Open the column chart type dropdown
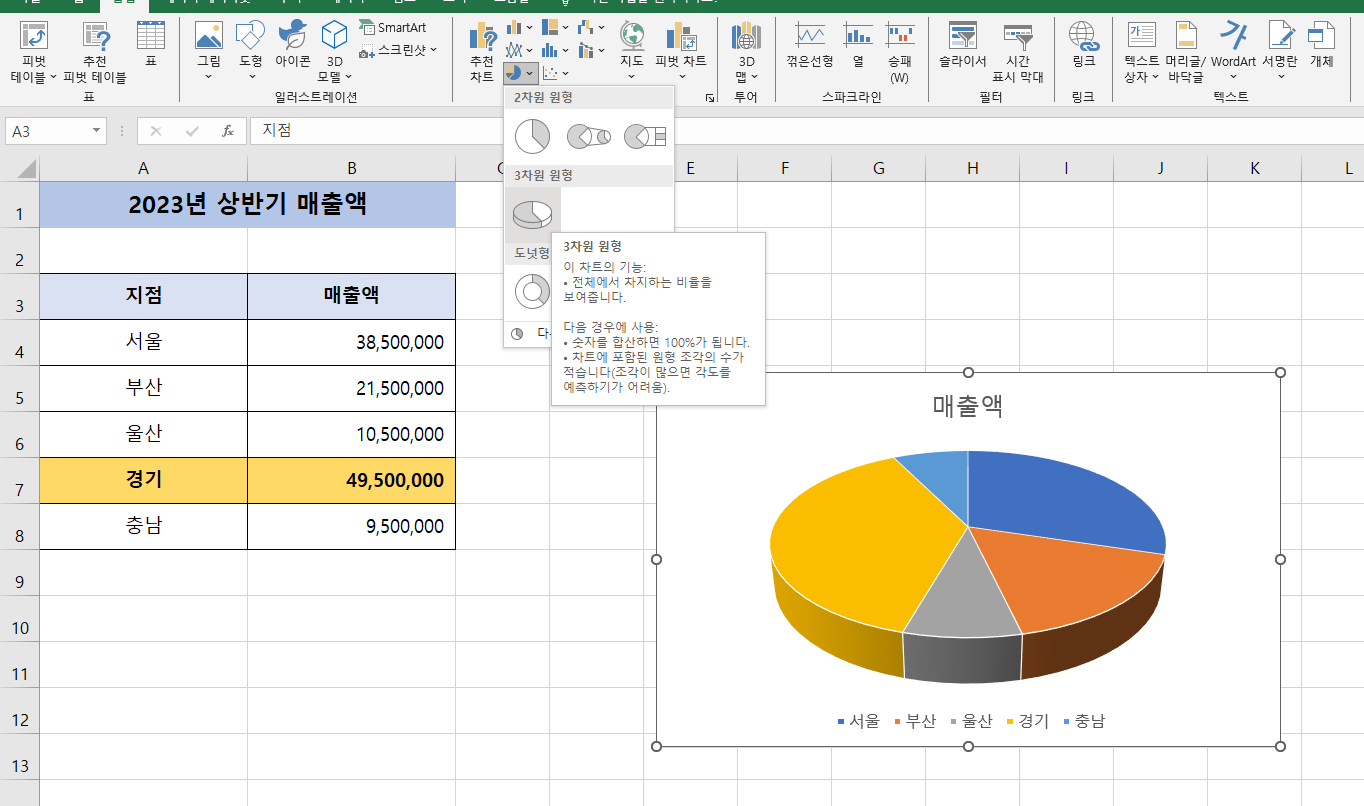 point(520,27)
